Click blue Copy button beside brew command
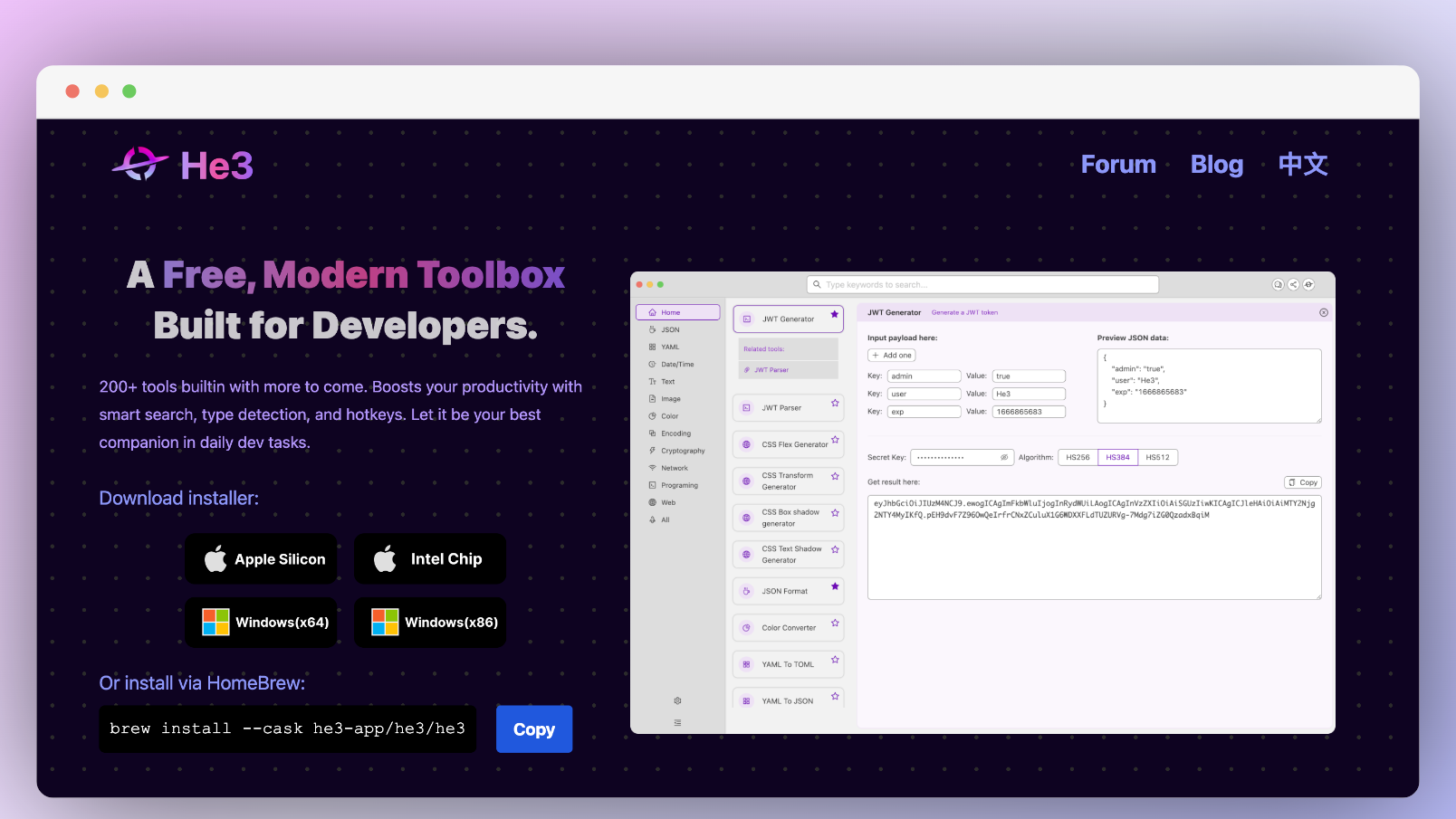1456x819 pixels. pos(534,729)
